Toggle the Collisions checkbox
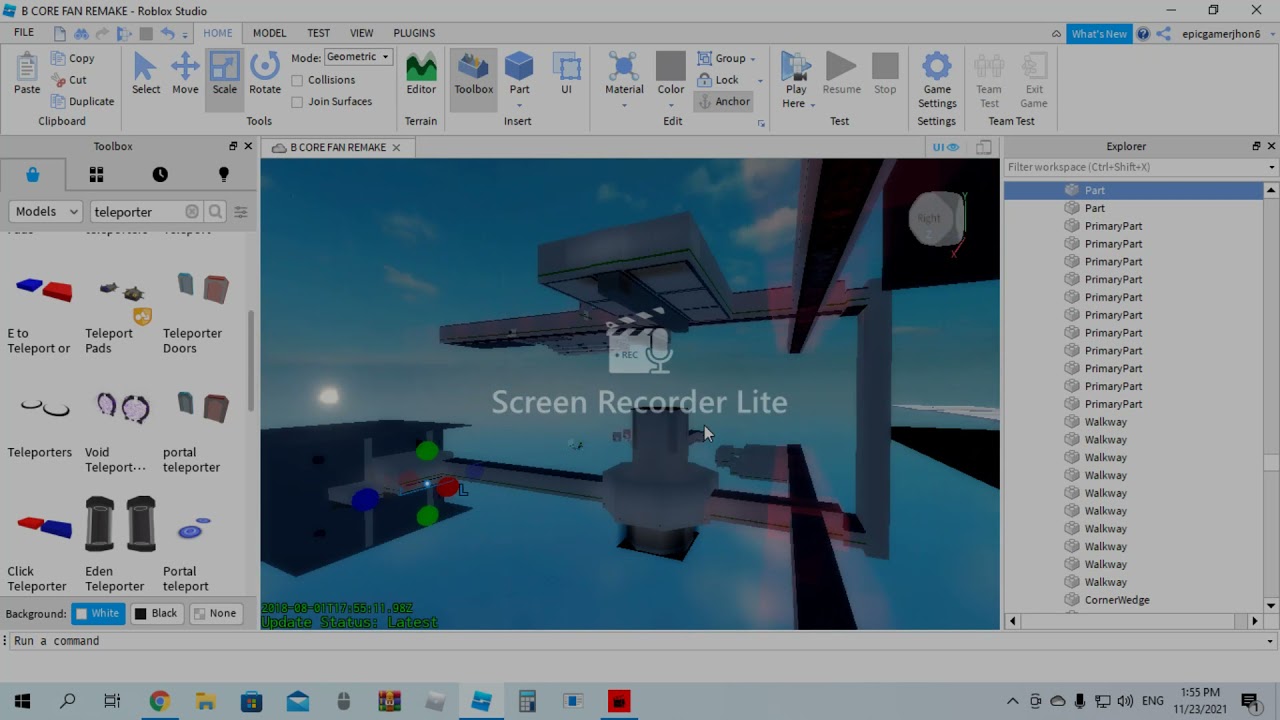Image resolution: width=1280 pixels, height=720 pixels. [297, 80]
